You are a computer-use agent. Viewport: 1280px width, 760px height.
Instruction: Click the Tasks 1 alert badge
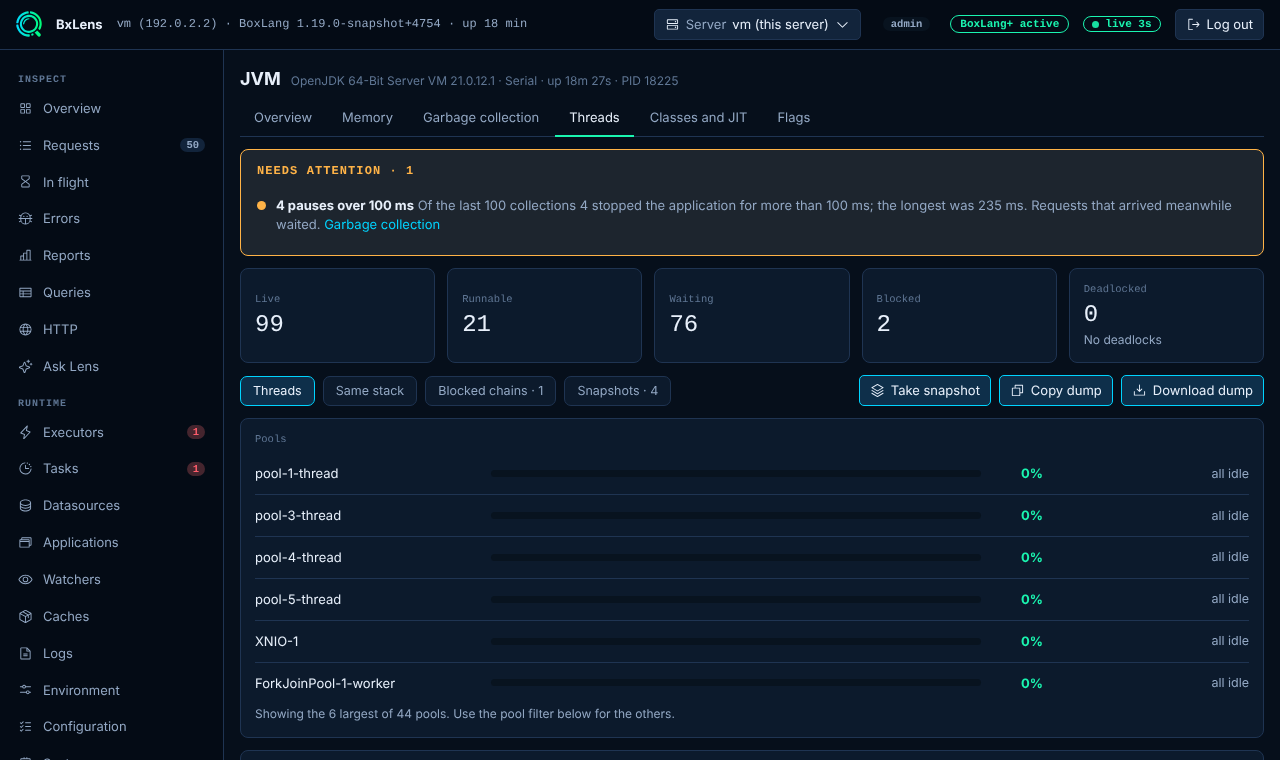pos(196,468)
